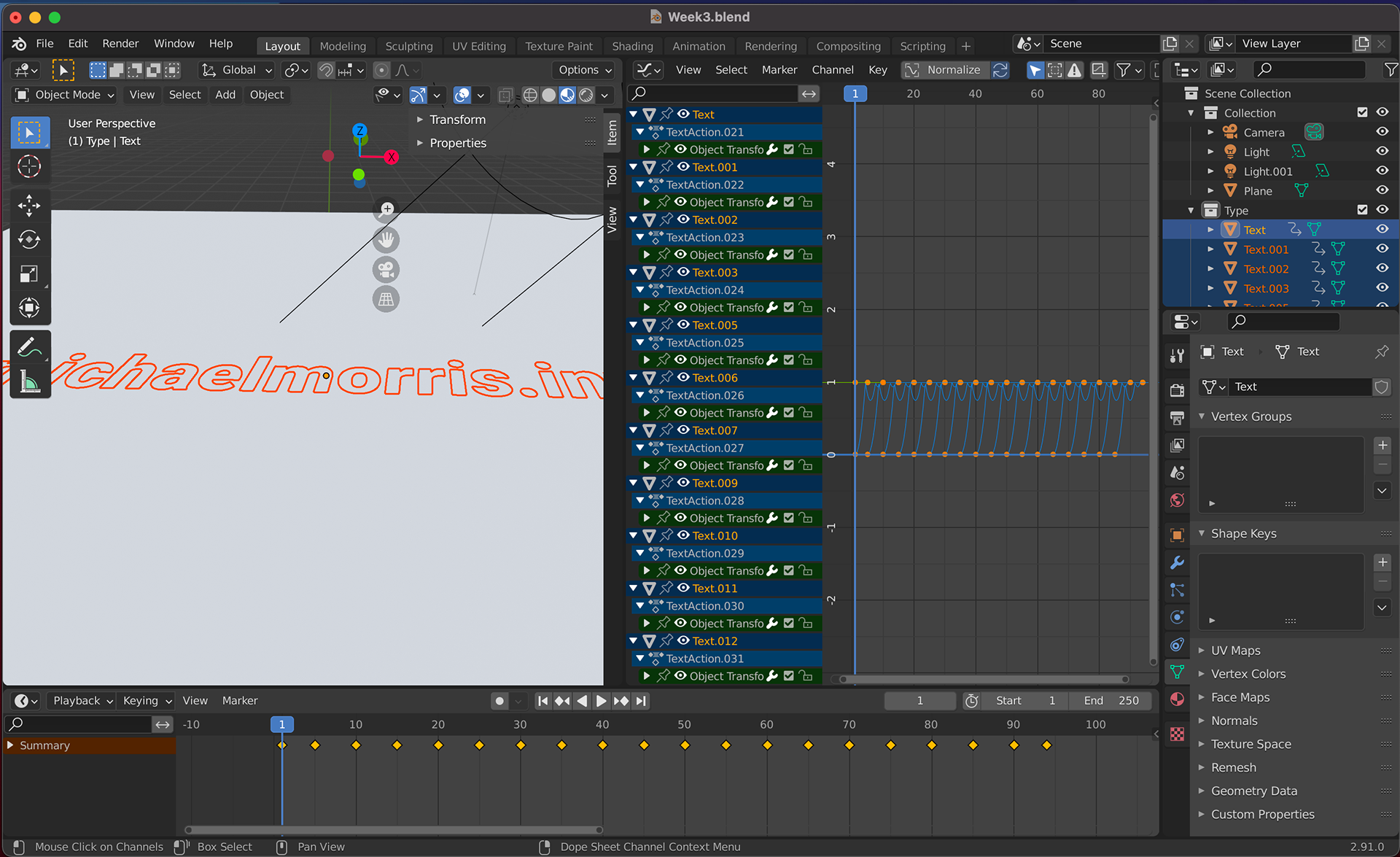Click the End frame field
This screenshot has height=857, width=1400.
[x=1111, y=701]
